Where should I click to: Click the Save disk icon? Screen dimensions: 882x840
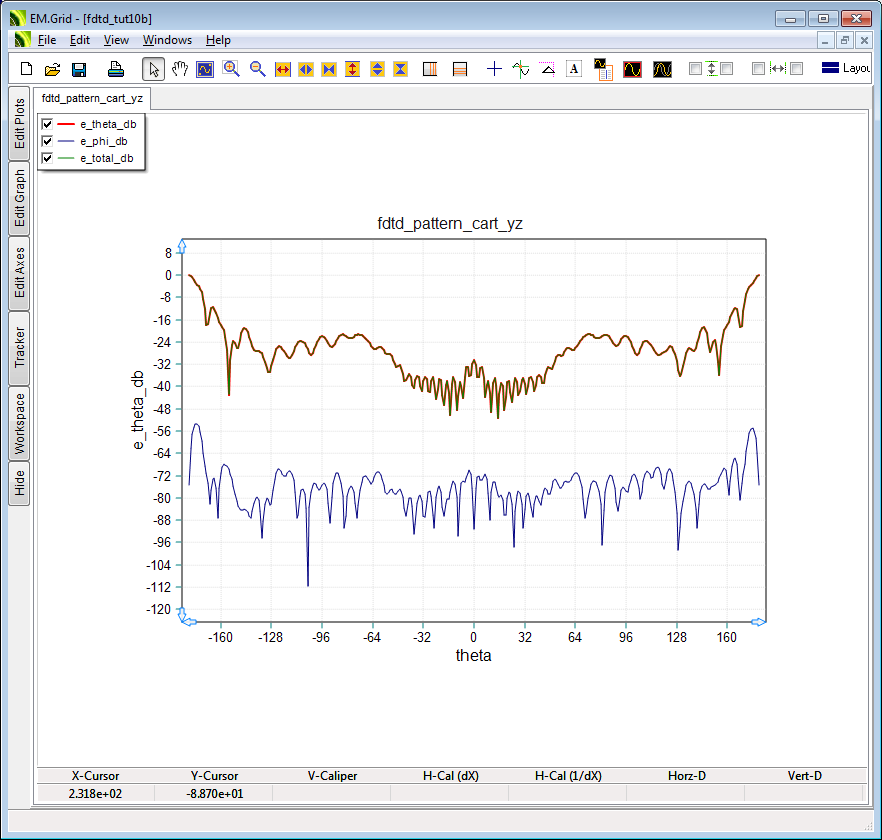[x=79, y=69]
